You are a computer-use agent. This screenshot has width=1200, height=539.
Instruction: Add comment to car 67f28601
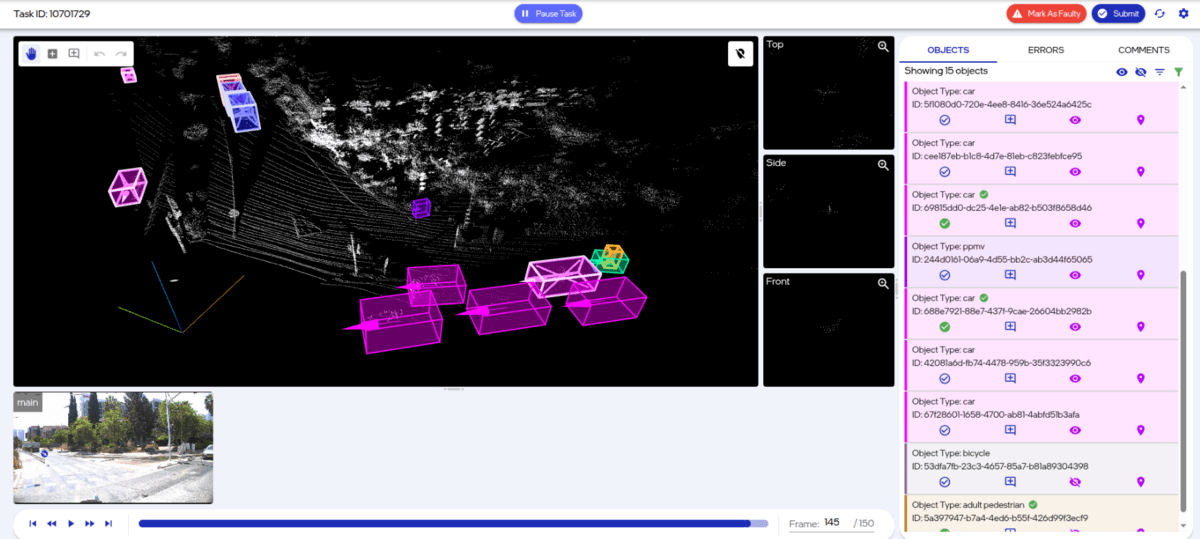click(x=1010, y=430)
